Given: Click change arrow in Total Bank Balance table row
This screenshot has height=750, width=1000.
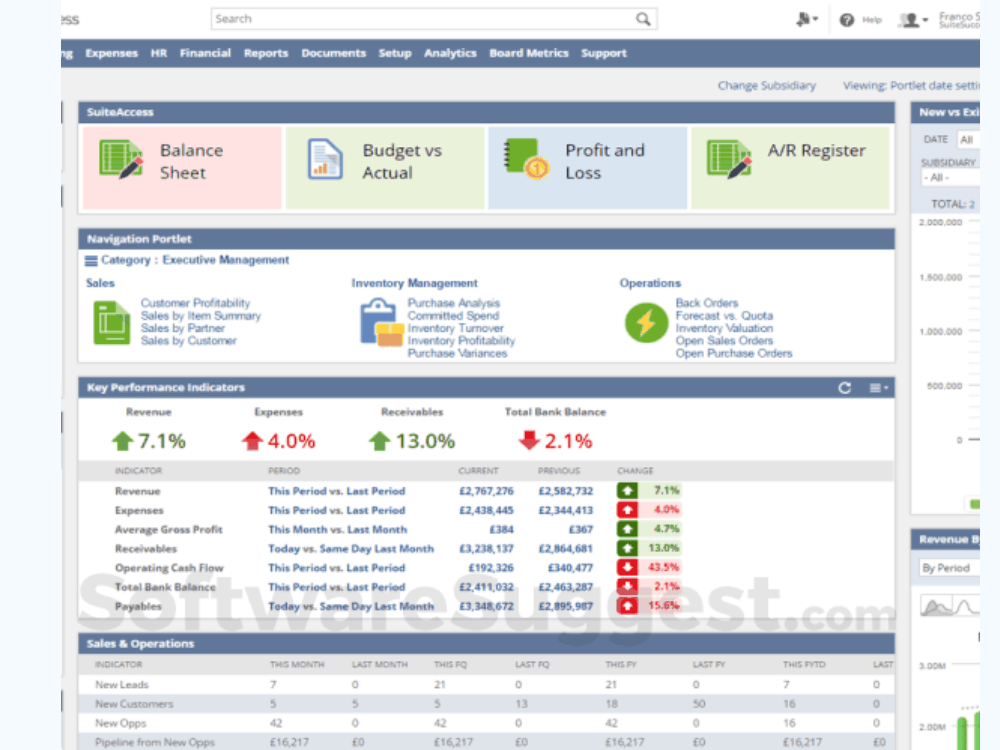Looking at the screenshot, I should tap(627, 586).
